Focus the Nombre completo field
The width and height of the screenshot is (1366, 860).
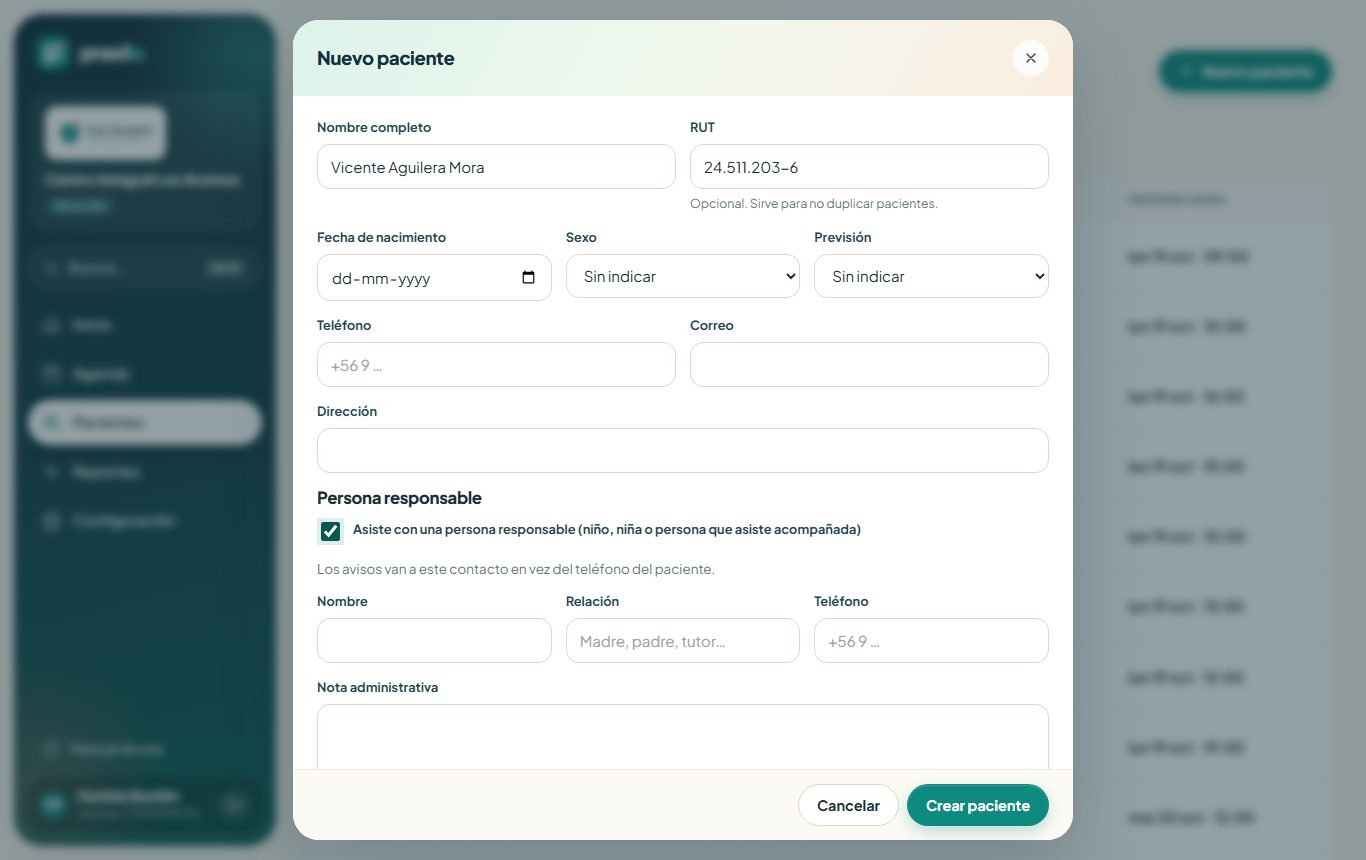496,167
